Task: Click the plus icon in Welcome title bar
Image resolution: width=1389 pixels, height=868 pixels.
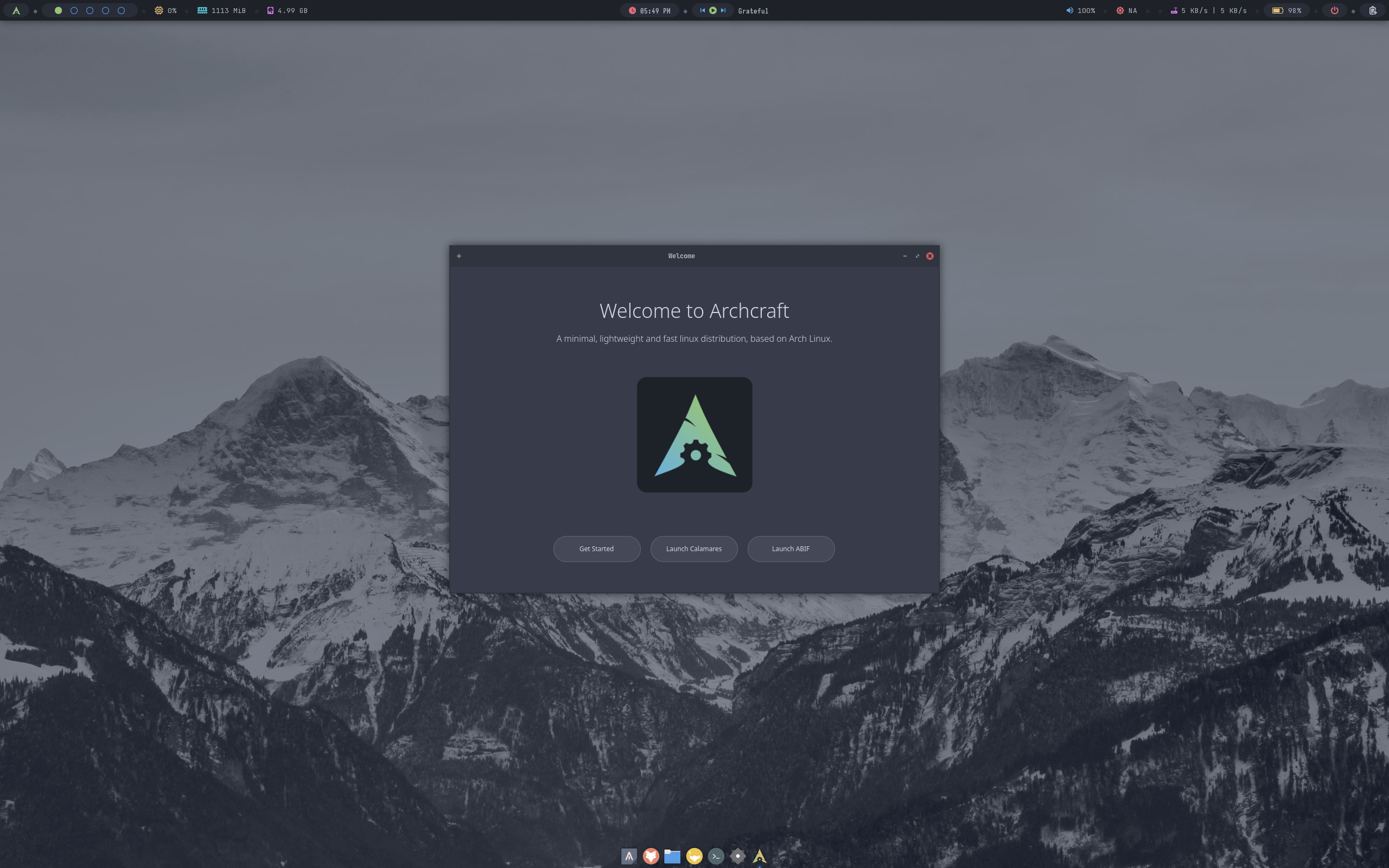Action: coord(458,256)
